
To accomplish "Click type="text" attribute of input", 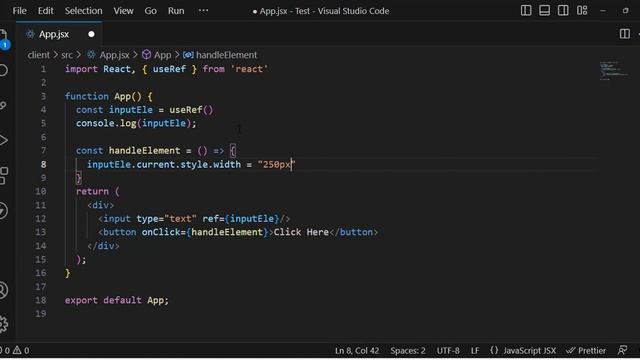I will pos(167,219).
